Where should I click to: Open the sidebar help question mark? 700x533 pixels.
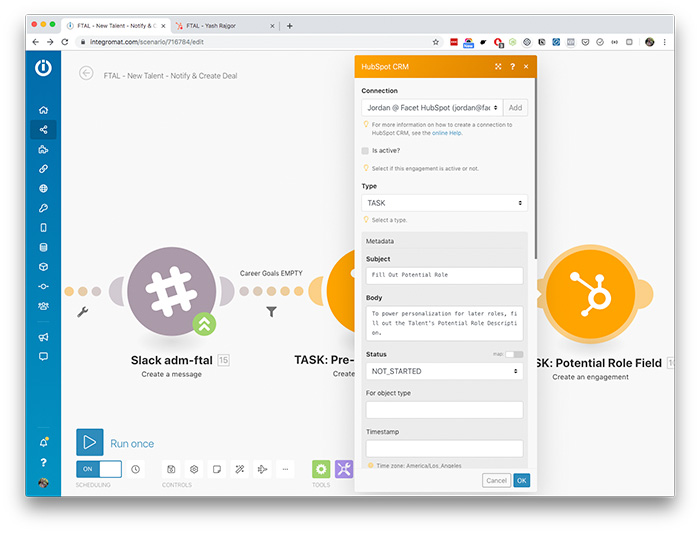click(x=43, y=462)
